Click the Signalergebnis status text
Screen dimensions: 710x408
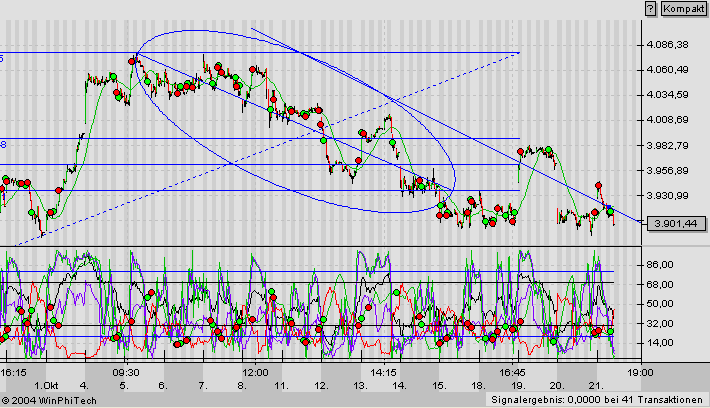pos(597,400)
